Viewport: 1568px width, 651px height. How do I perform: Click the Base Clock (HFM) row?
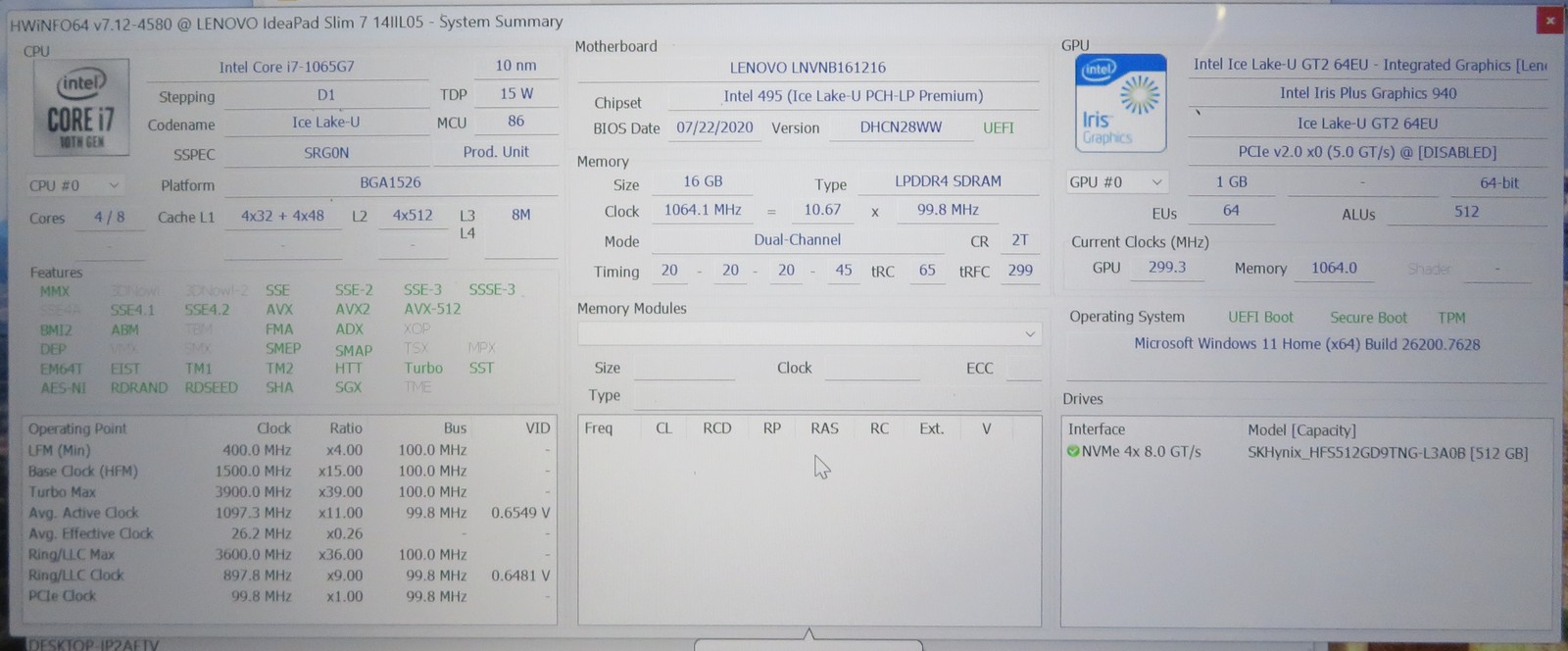[x=289, y=471]
